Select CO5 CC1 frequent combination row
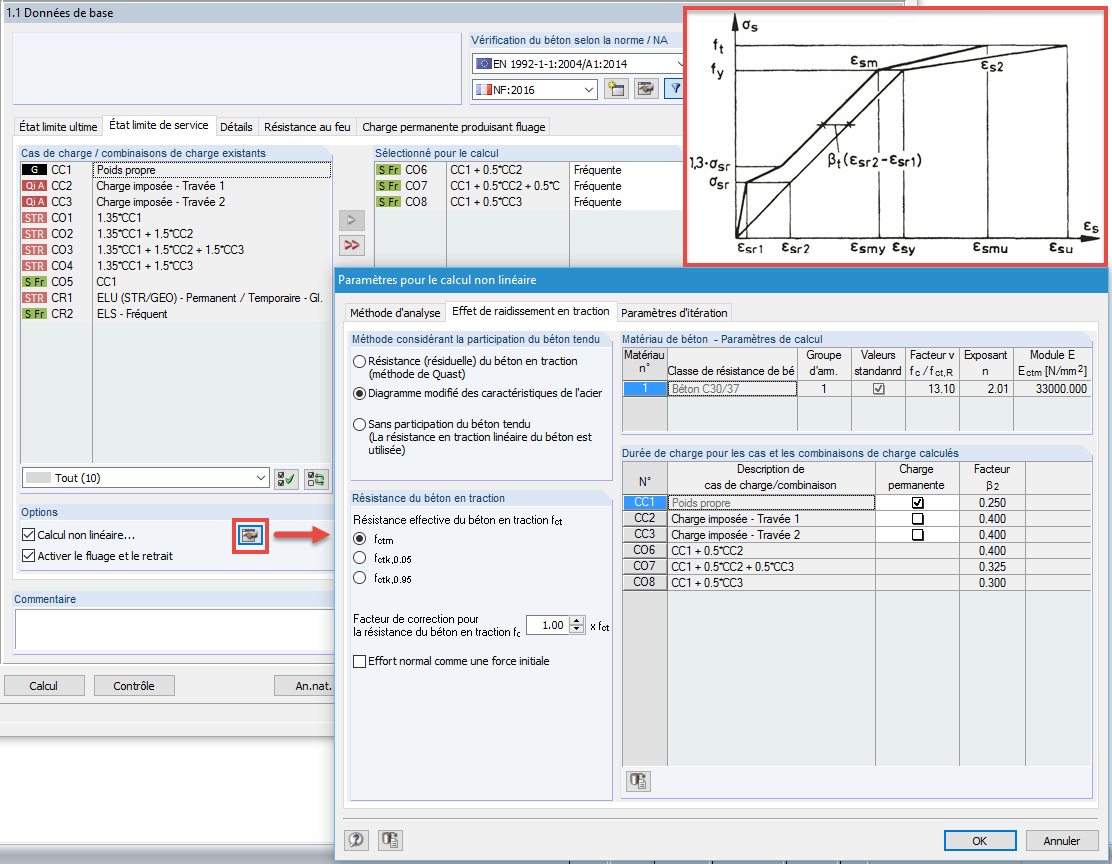Viewport: 1112px width, 864px height. (176, 282)
